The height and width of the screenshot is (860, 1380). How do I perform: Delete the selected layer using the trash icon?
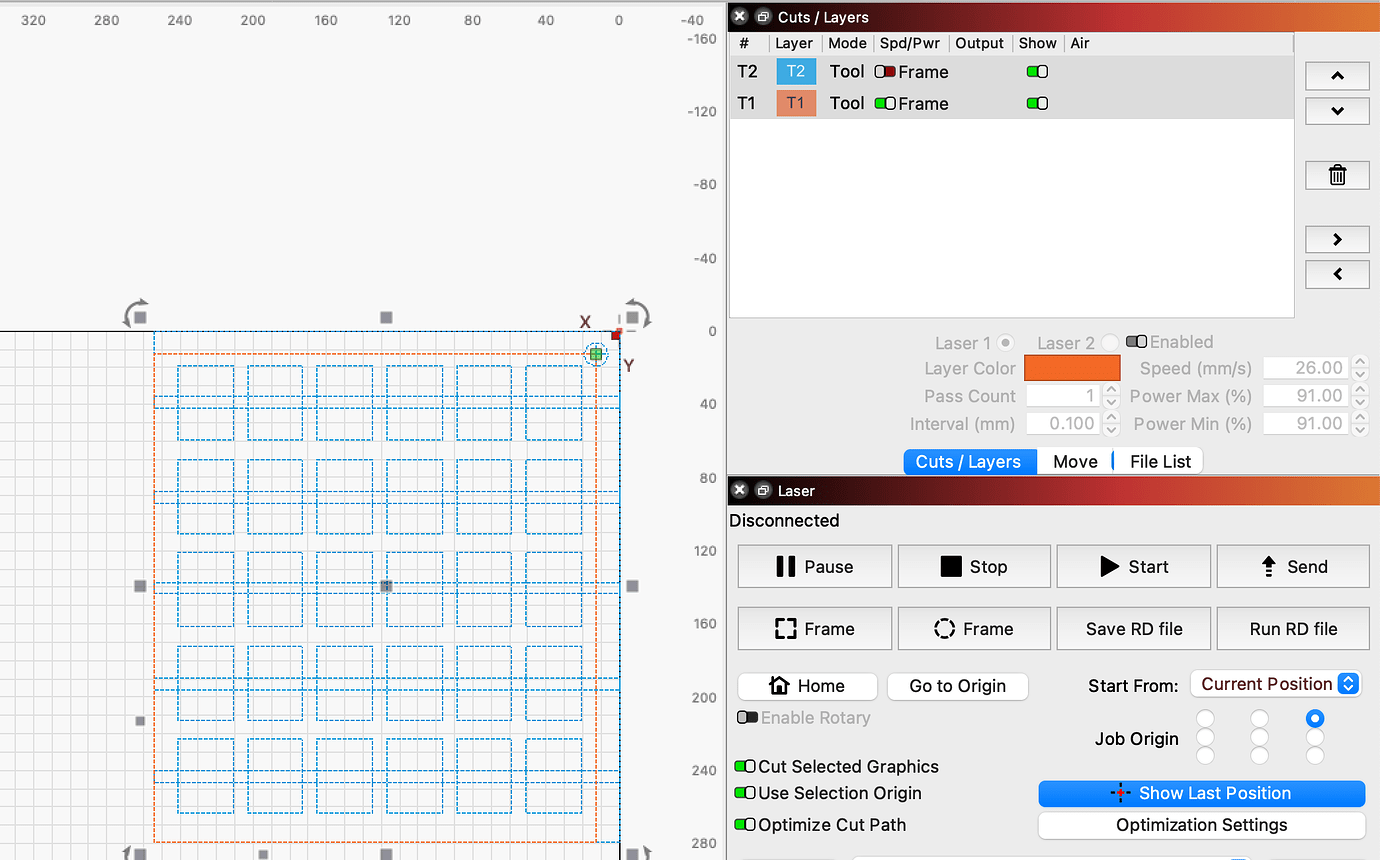point(1337,174)
